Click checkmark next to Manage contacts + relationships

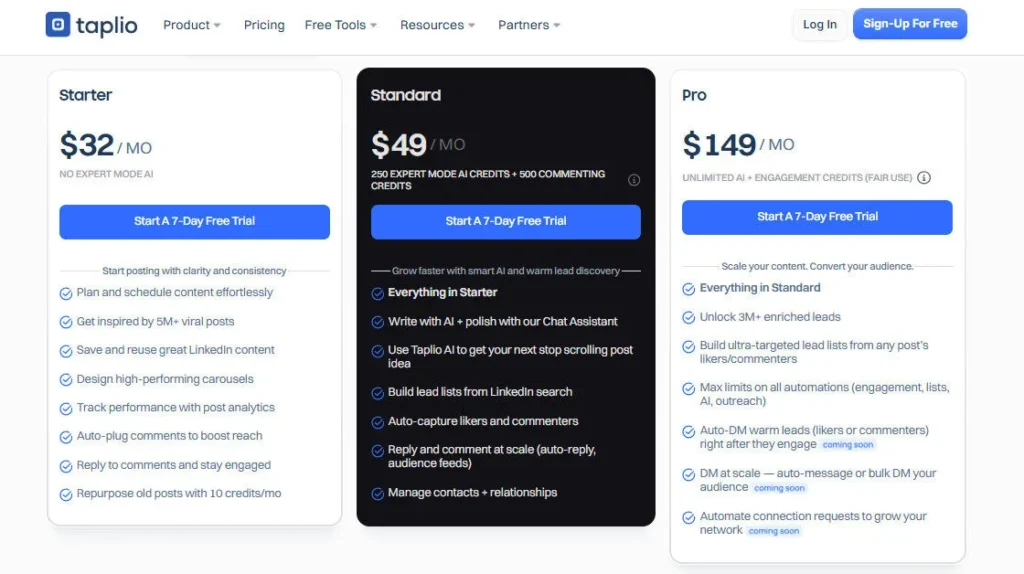[378, 493]
